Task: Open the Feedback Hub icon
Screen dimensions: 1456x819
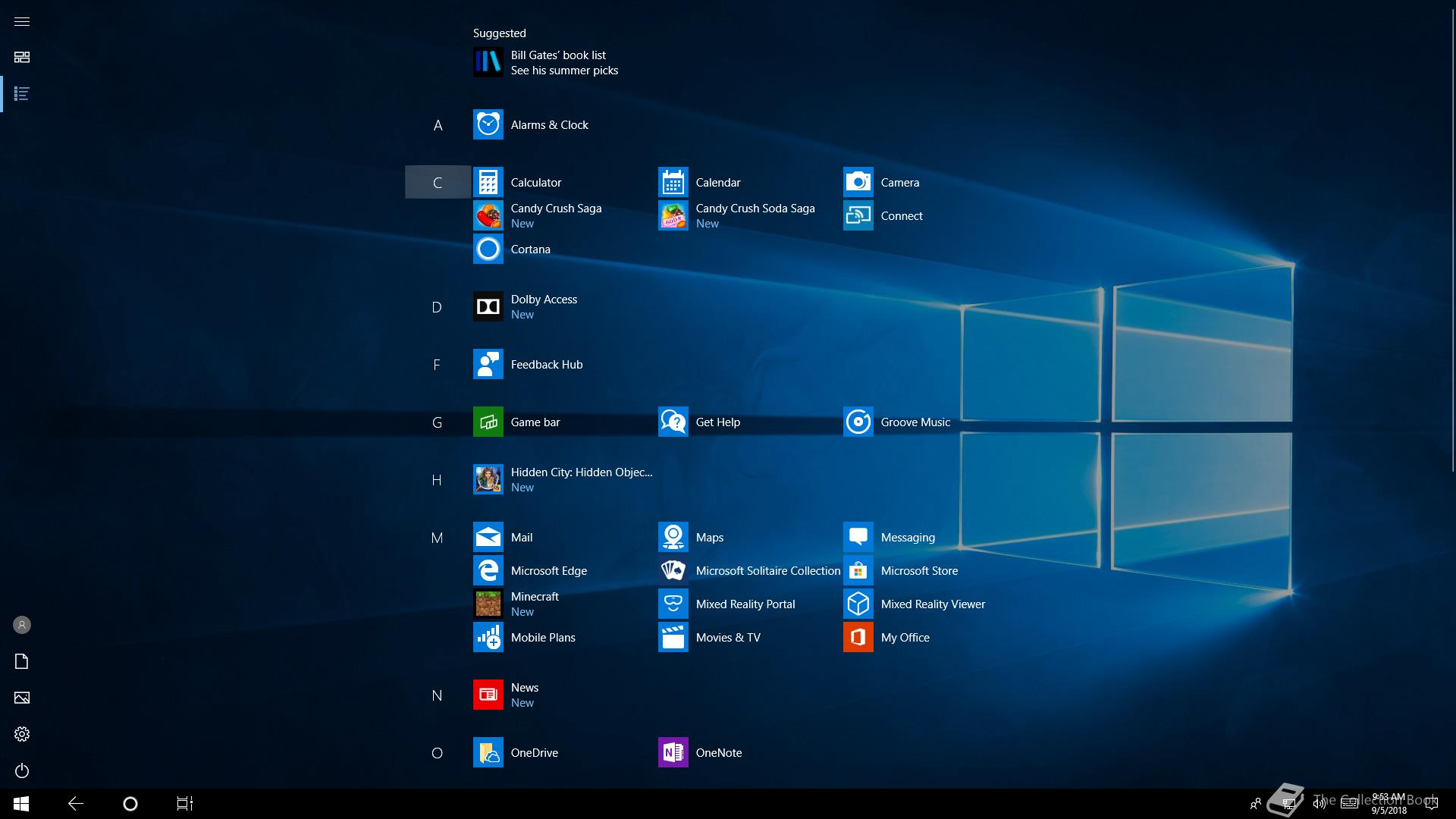Action: [x=488, y=364]
